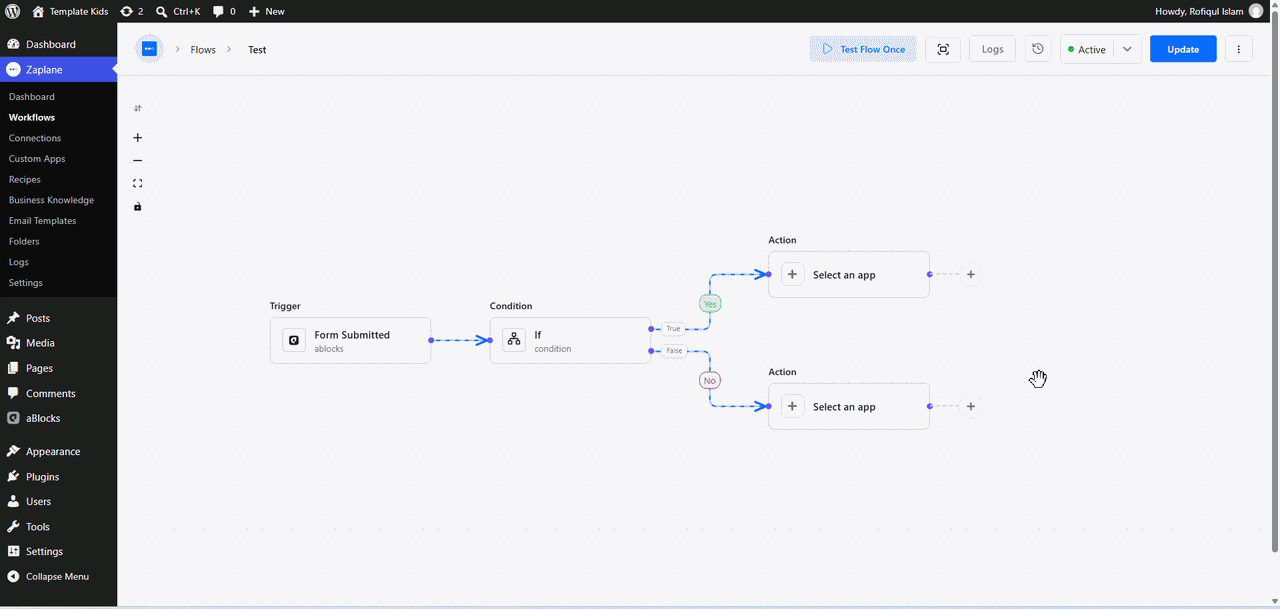Open the Ctrl+K search command
The image size is (1280, 609).
[179, 11]
